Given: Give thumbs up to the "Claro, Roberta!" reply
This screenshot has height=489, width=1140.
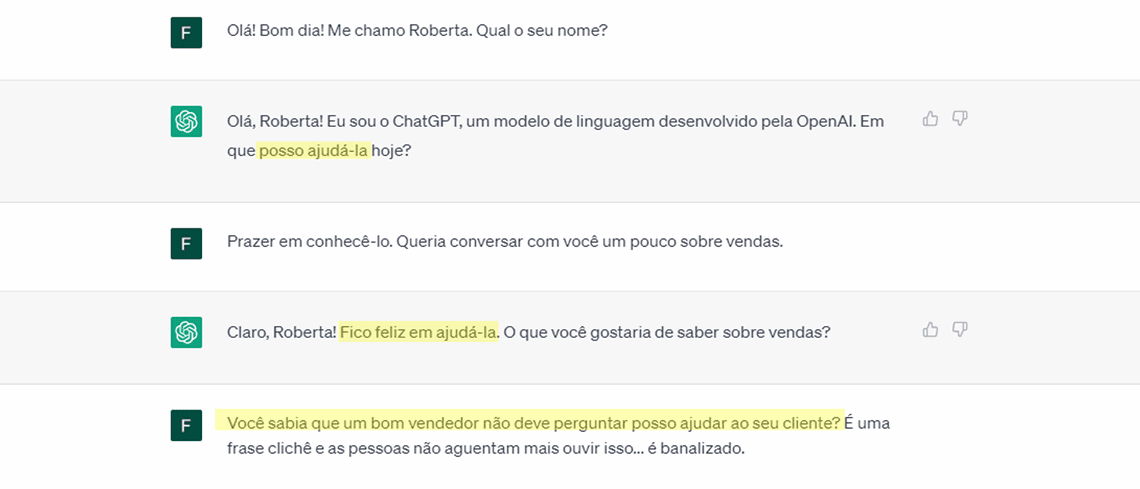Looking at the screenshot, I should [x=930, y=329].
